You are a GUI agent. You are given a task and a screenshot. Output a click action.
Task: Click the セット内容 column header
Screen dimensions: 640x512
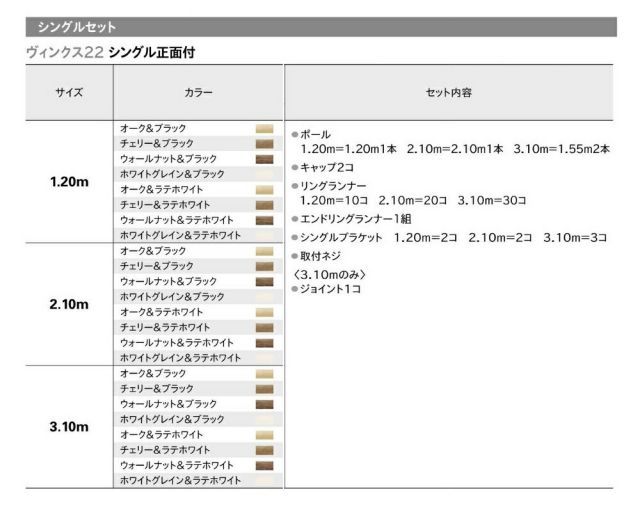pyautogui.click(x=448, y=92)
